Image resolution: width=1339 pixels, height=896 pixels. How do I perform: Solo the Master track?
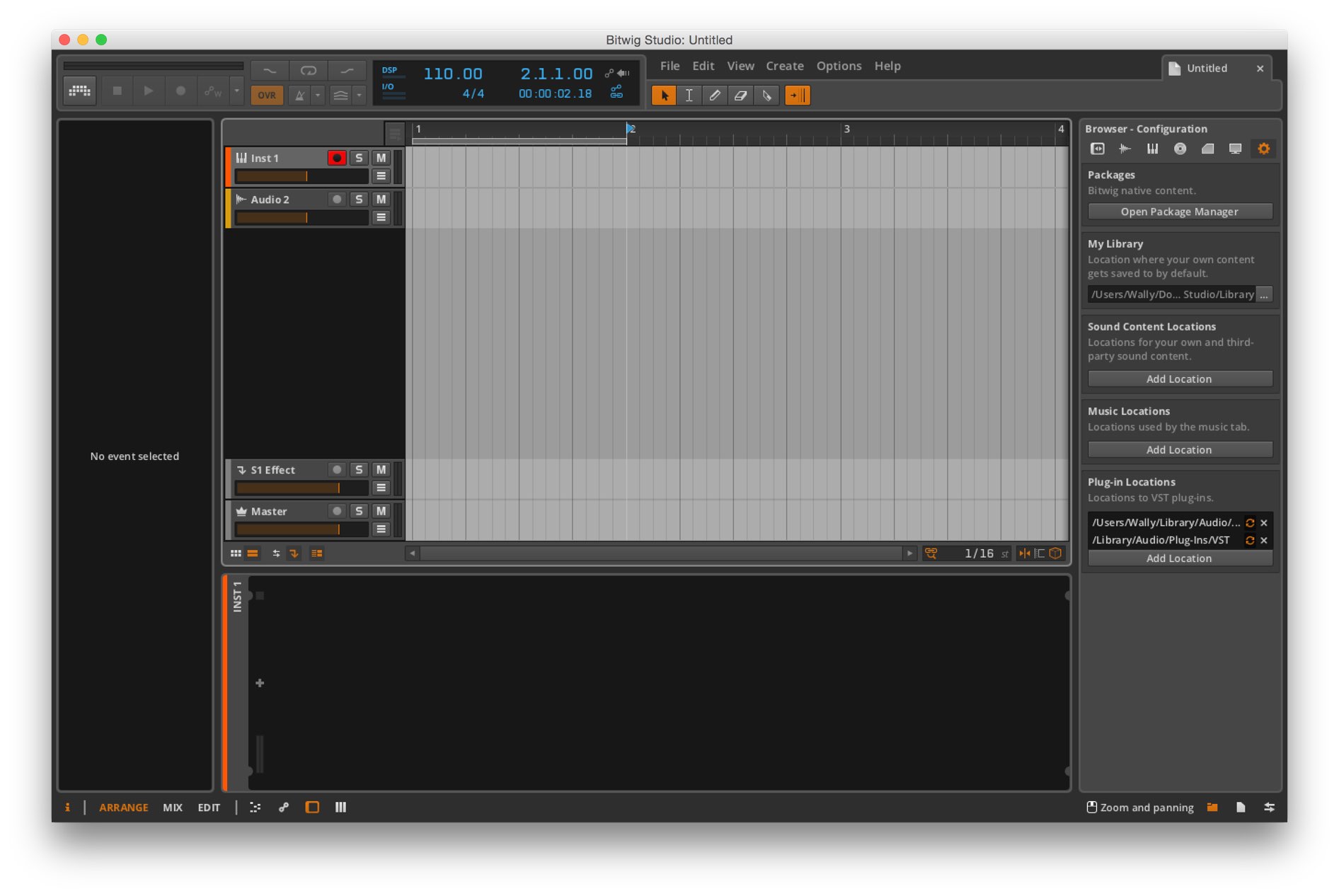click(x=359, y=511)
